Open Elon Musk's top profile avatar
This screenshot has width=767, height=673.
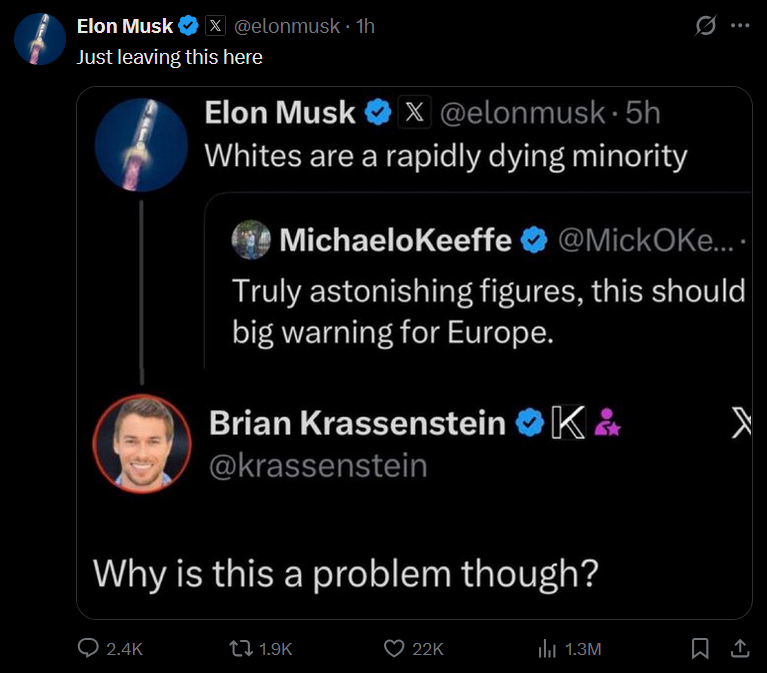coord(39,39)
